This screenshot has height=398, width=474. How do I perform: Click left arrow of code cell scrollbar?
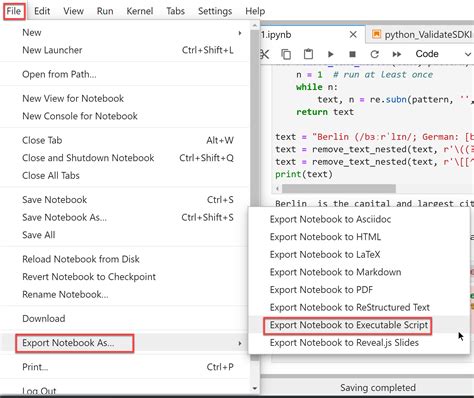pos(277,189)
